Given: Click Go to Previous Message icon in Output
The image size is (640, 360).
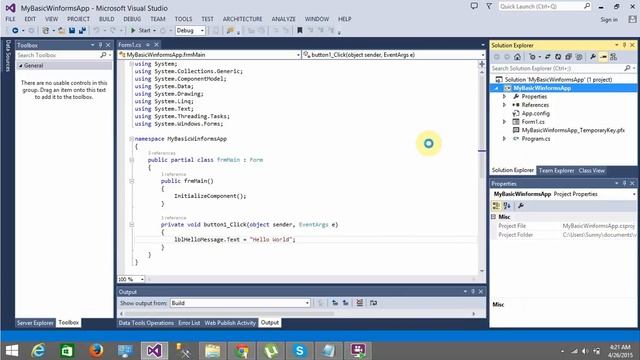Looking at the screenshot, I should point(335,303).
